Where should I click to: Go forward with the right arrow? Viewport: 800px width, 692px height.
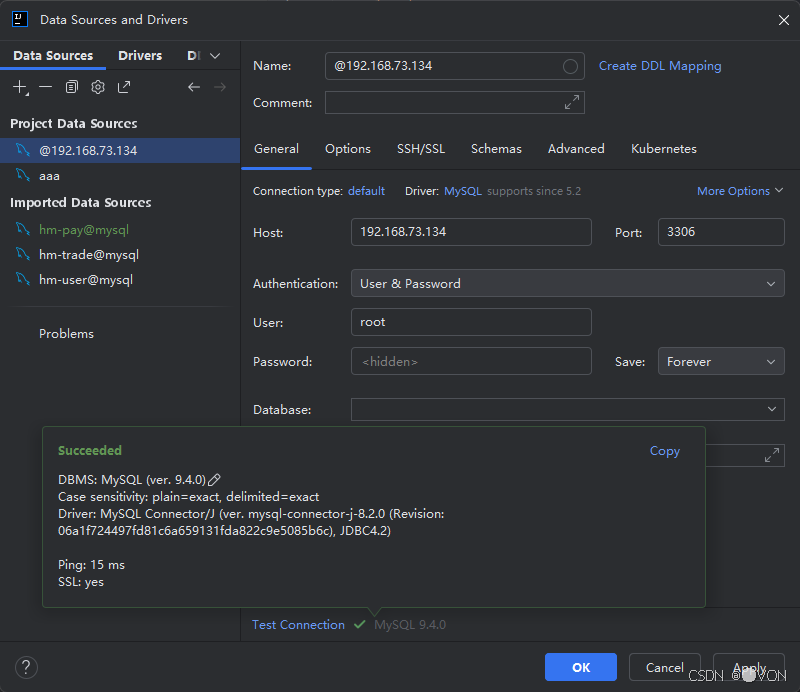click(x=220, y=87)
